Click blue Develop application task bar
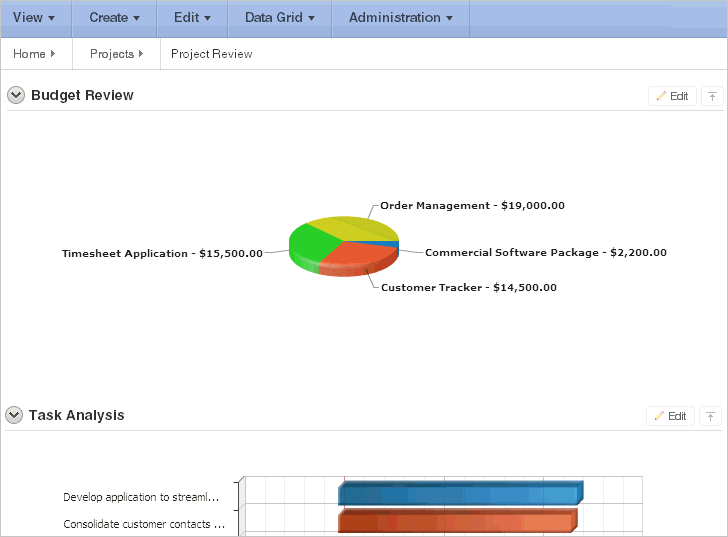This screenshot has width=728, height=537. click(461, 493)
